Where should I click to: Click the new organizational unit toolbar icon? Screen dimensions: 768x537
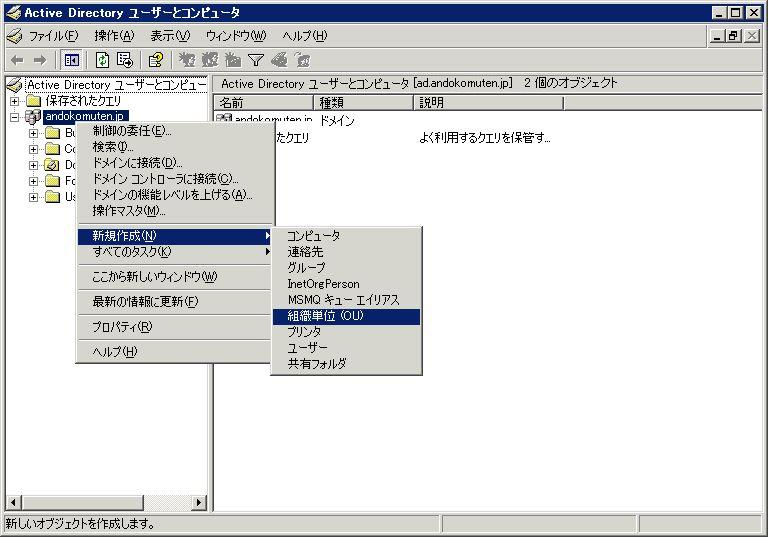[233, 60]
